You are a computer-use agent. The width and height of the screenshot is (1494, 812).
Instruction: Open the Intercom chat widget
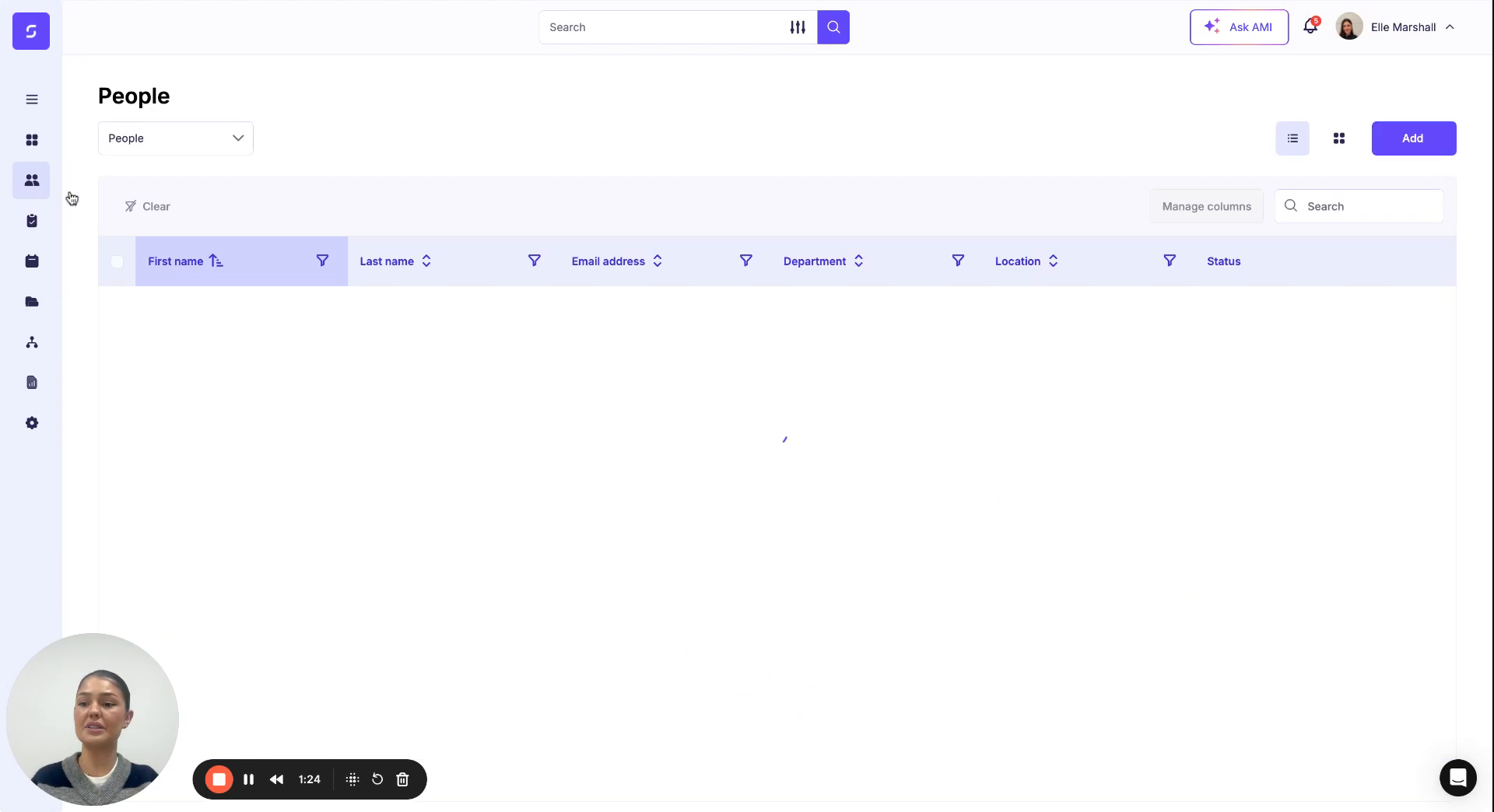coord(1457,778)
